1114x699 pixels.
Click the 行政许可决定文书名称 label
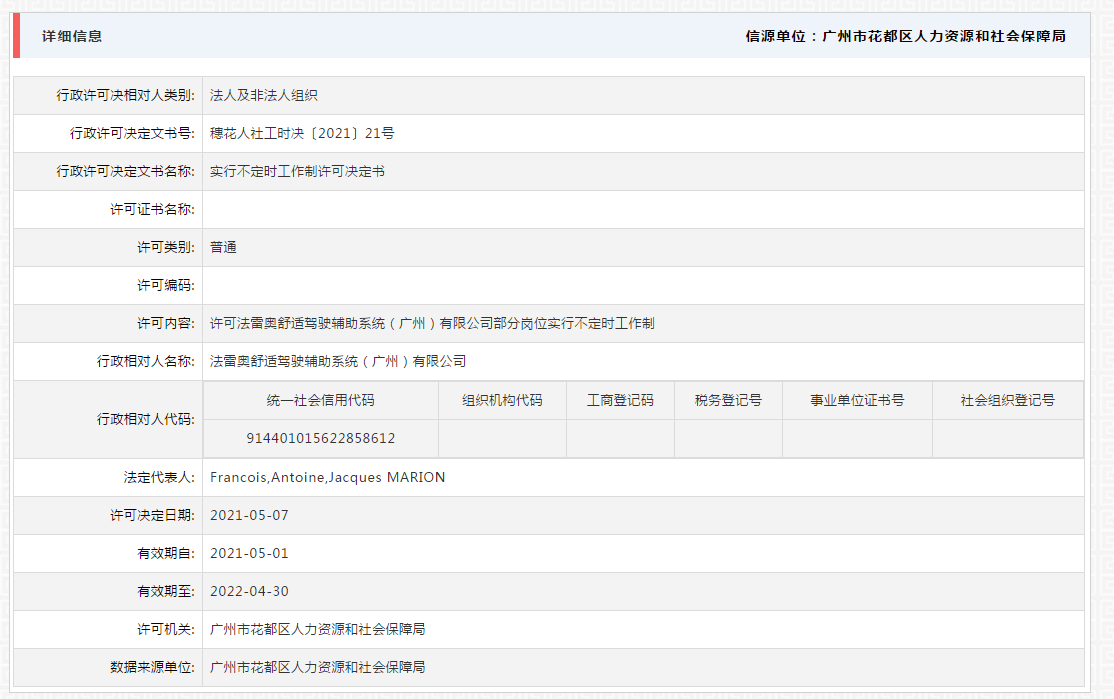tap(125, 171)
